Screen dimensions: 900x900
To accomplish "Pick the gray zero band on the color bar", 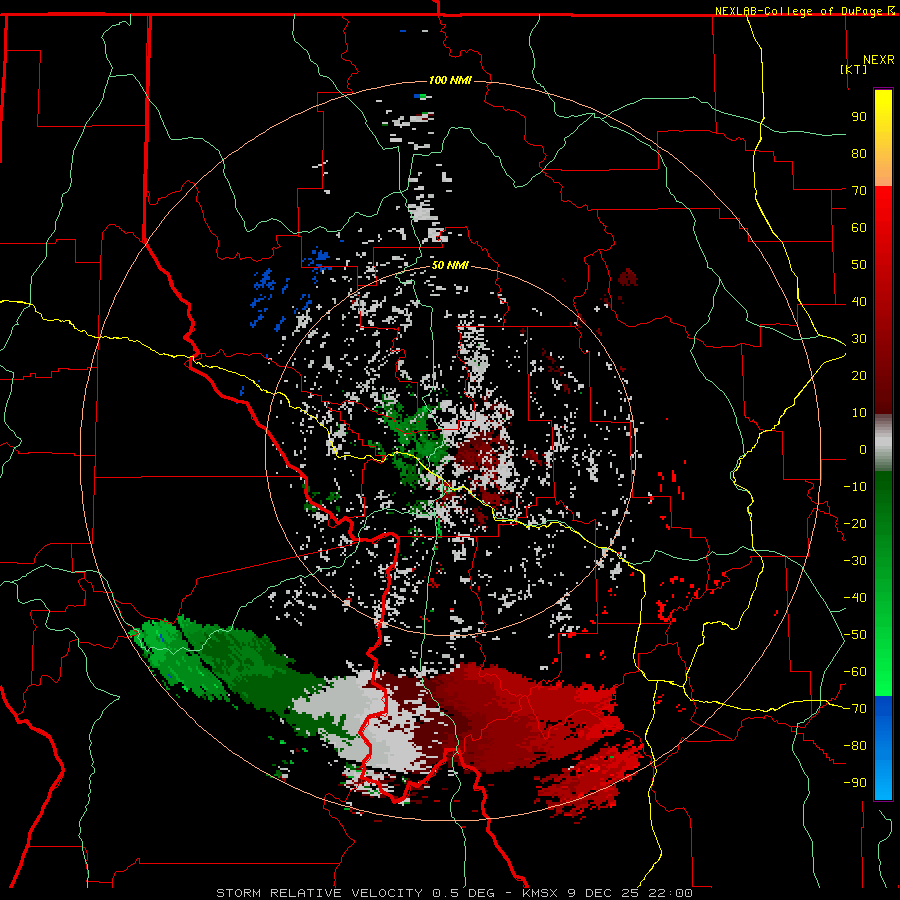I will 883,443.
